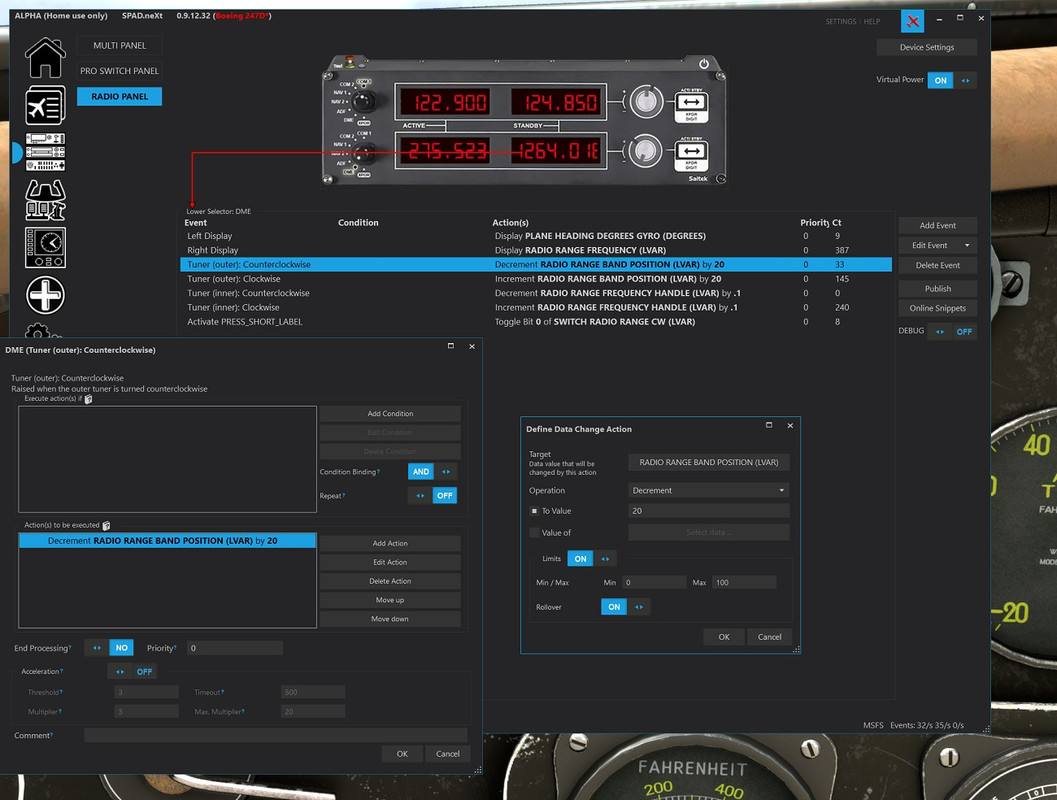Click the Add Condition button
This screenshot has height=800, width=1057.
pos(390,414)
